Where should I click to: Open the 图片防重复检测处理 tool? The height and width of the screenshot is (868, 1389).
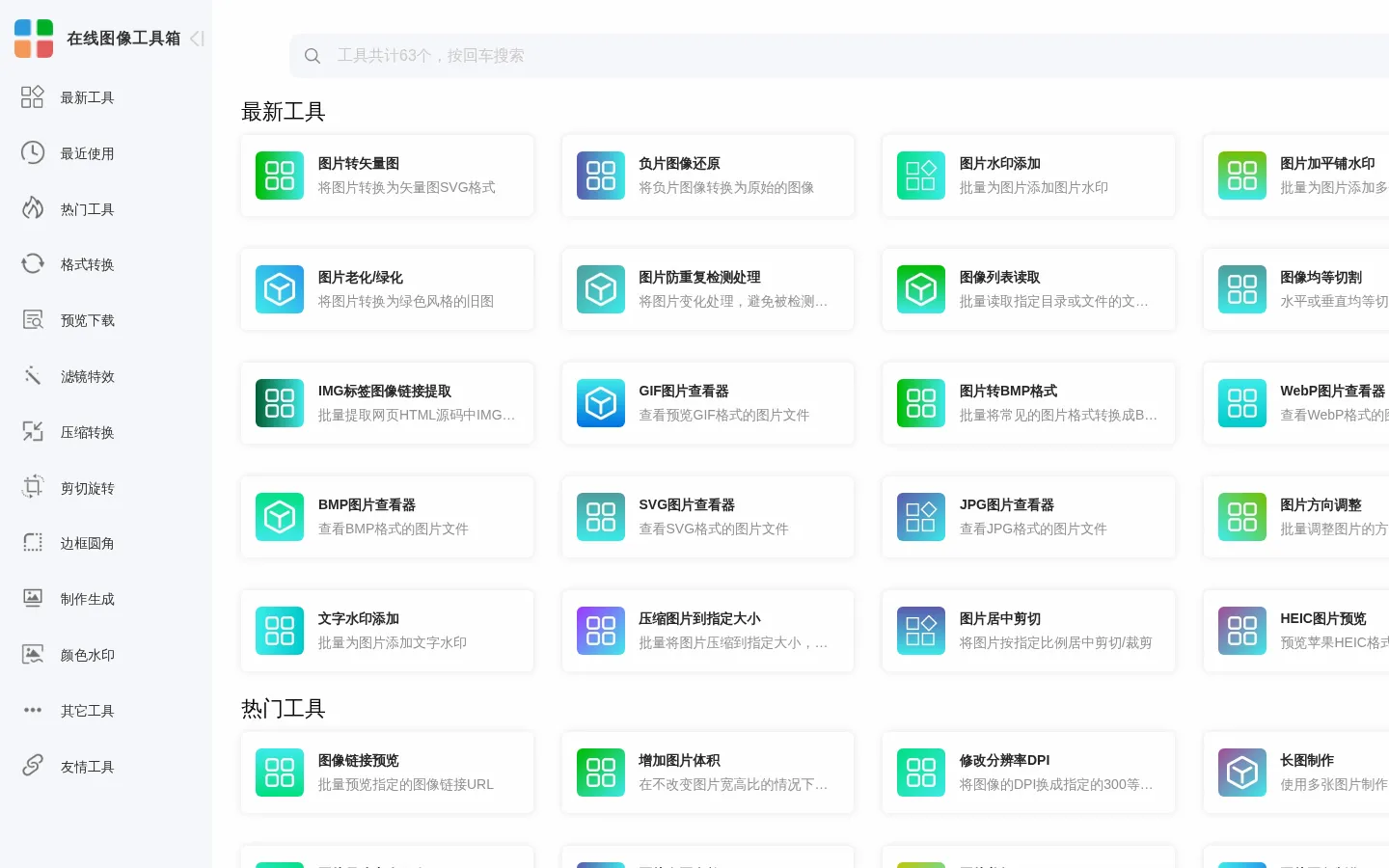tap(708, 289)
